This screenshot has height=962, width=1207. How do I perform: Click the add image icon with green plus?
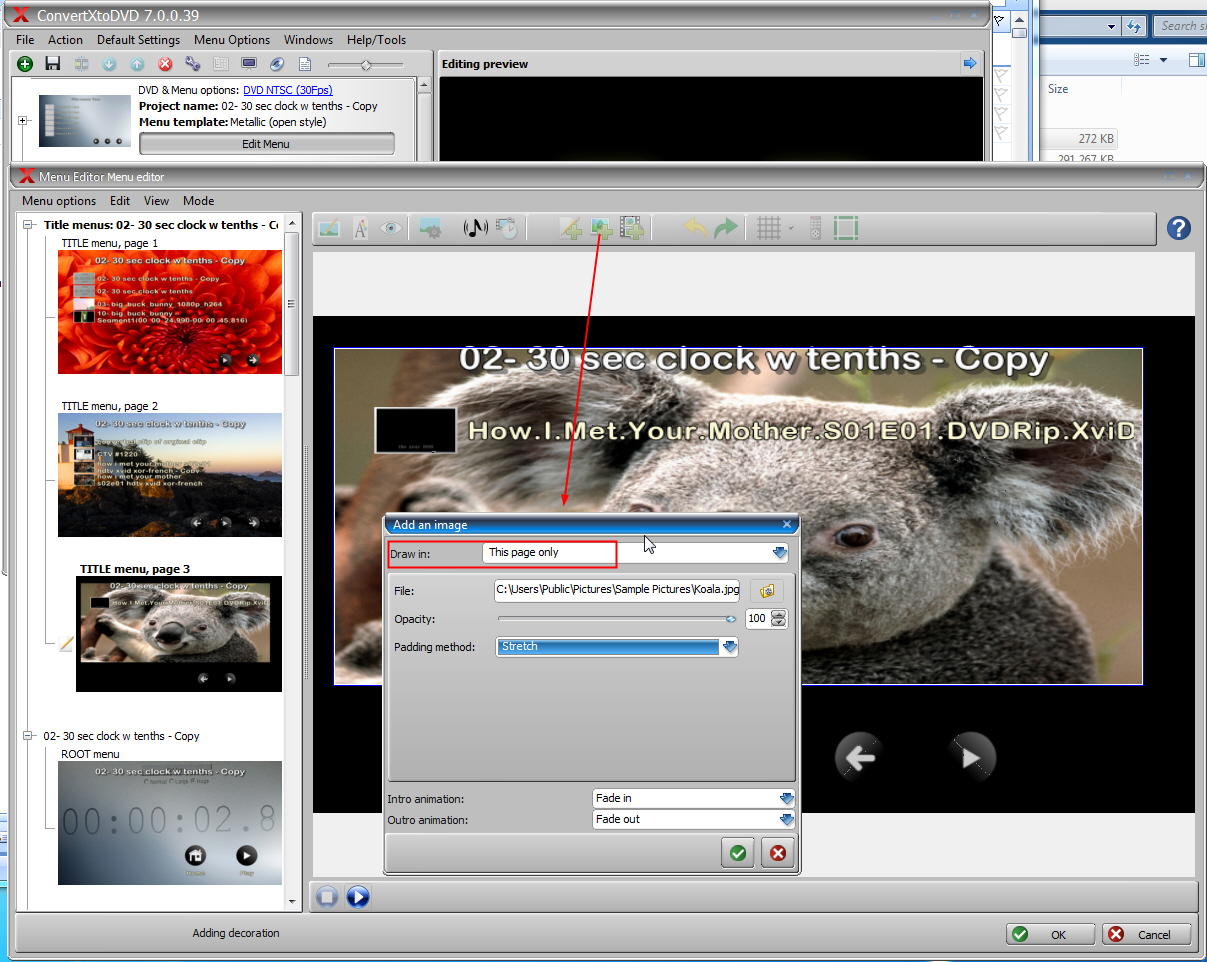coord(601,228)
